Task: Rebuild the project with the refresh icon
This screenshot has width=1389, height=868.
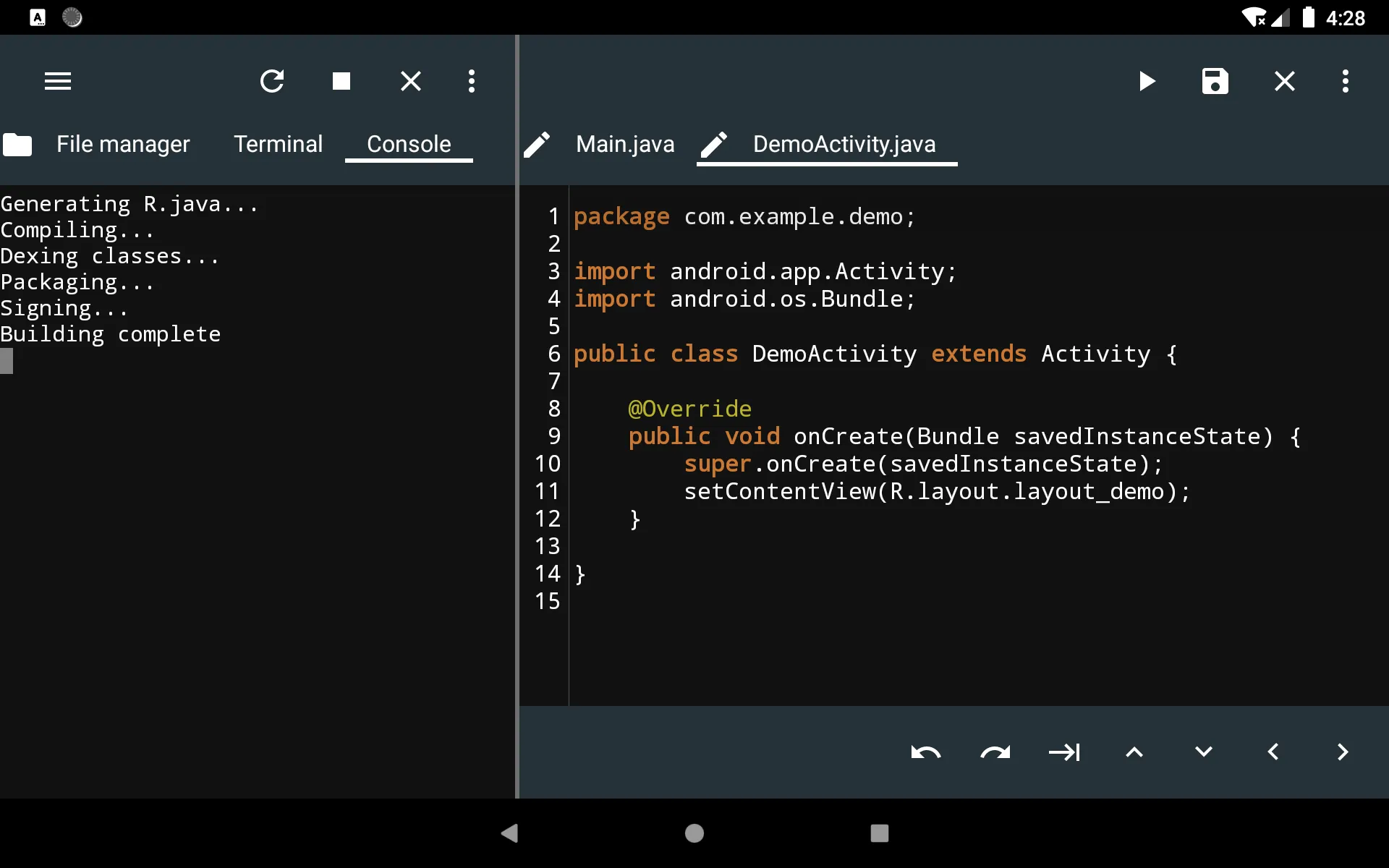Action: pyautogui.click(x=272, y=81)
